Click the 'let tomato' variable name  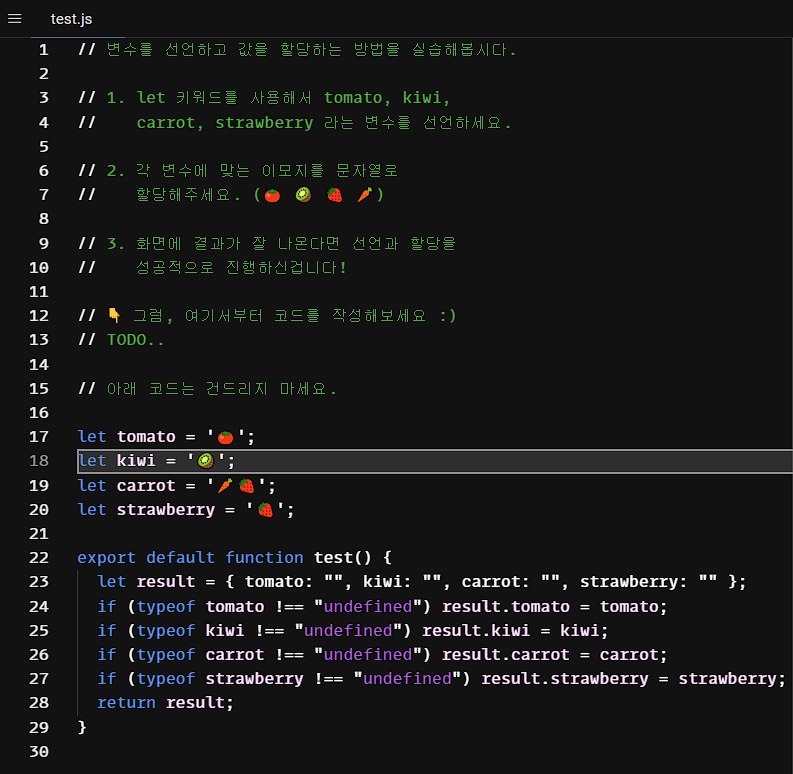pyautogui.click(x=146, y=437)
